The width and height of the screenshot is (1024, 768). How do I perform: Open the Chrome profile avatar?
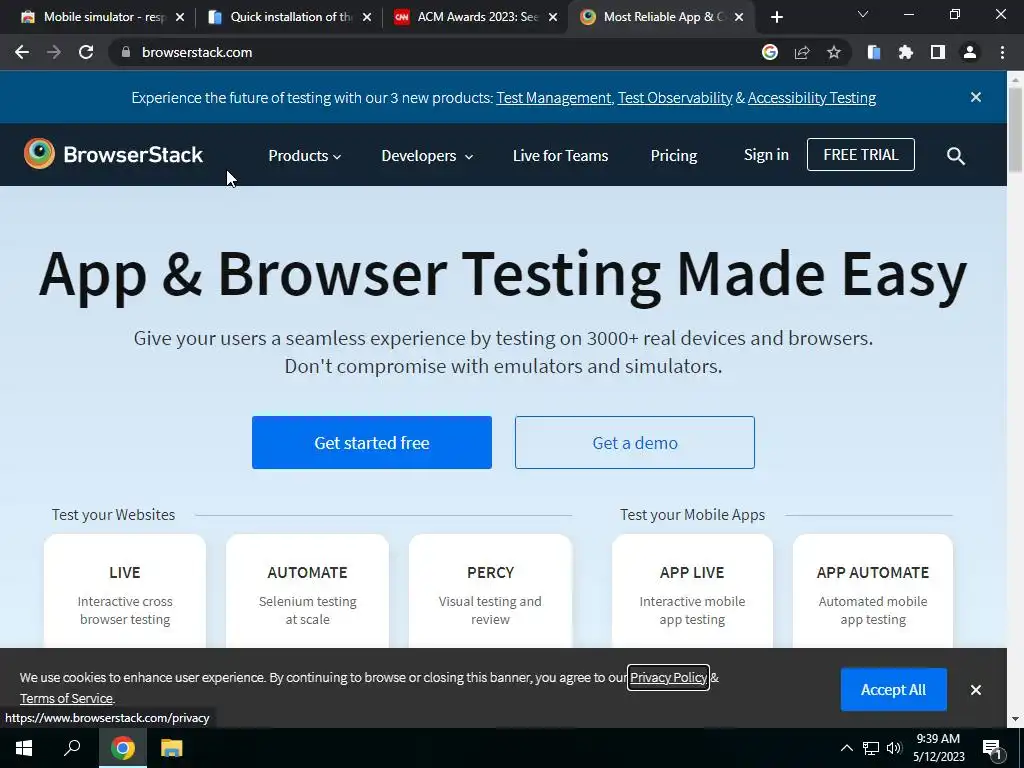tap(970, 52)
